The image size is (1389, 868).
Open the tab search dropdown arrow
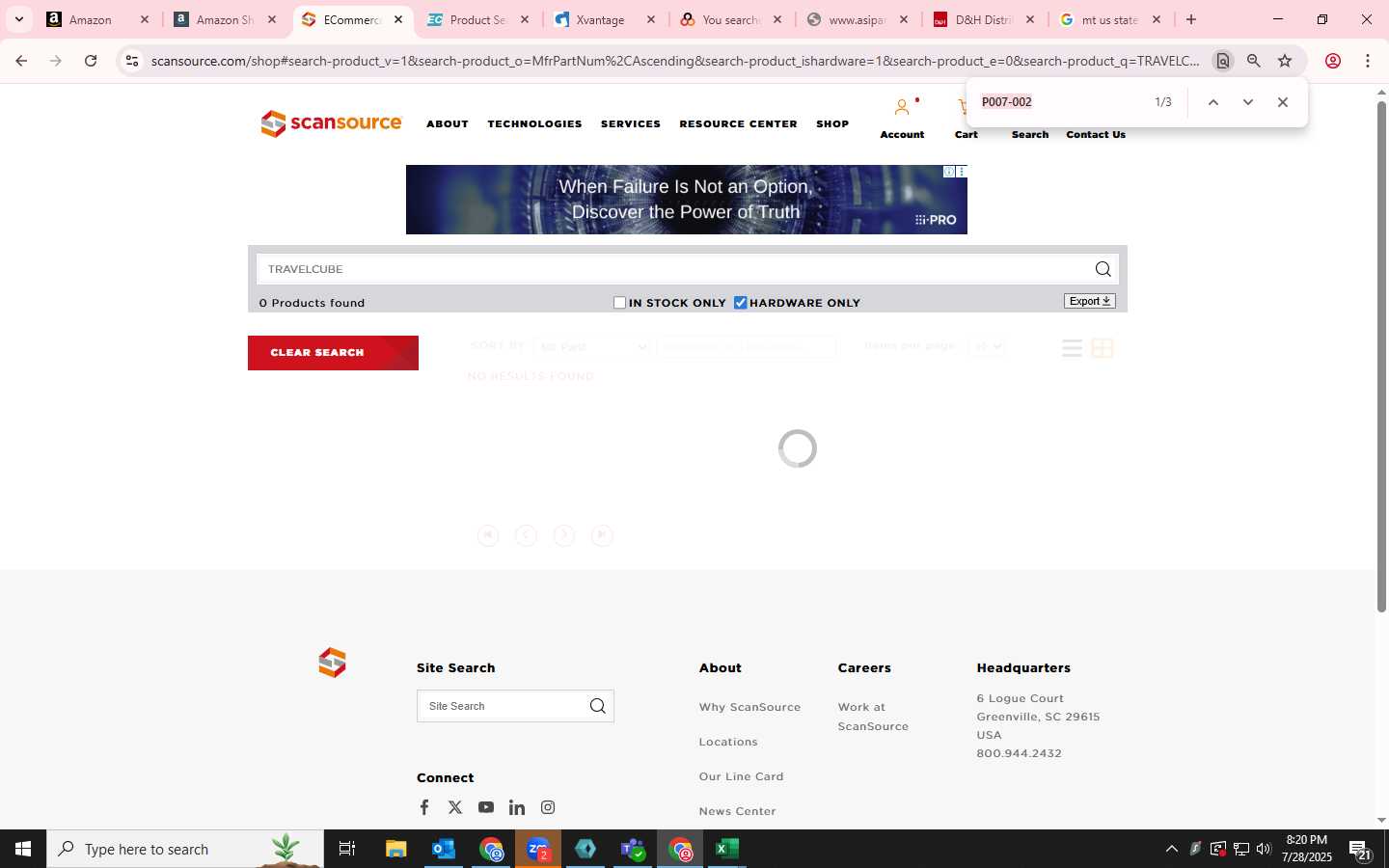pyautogui.click(x=18, y=19)
